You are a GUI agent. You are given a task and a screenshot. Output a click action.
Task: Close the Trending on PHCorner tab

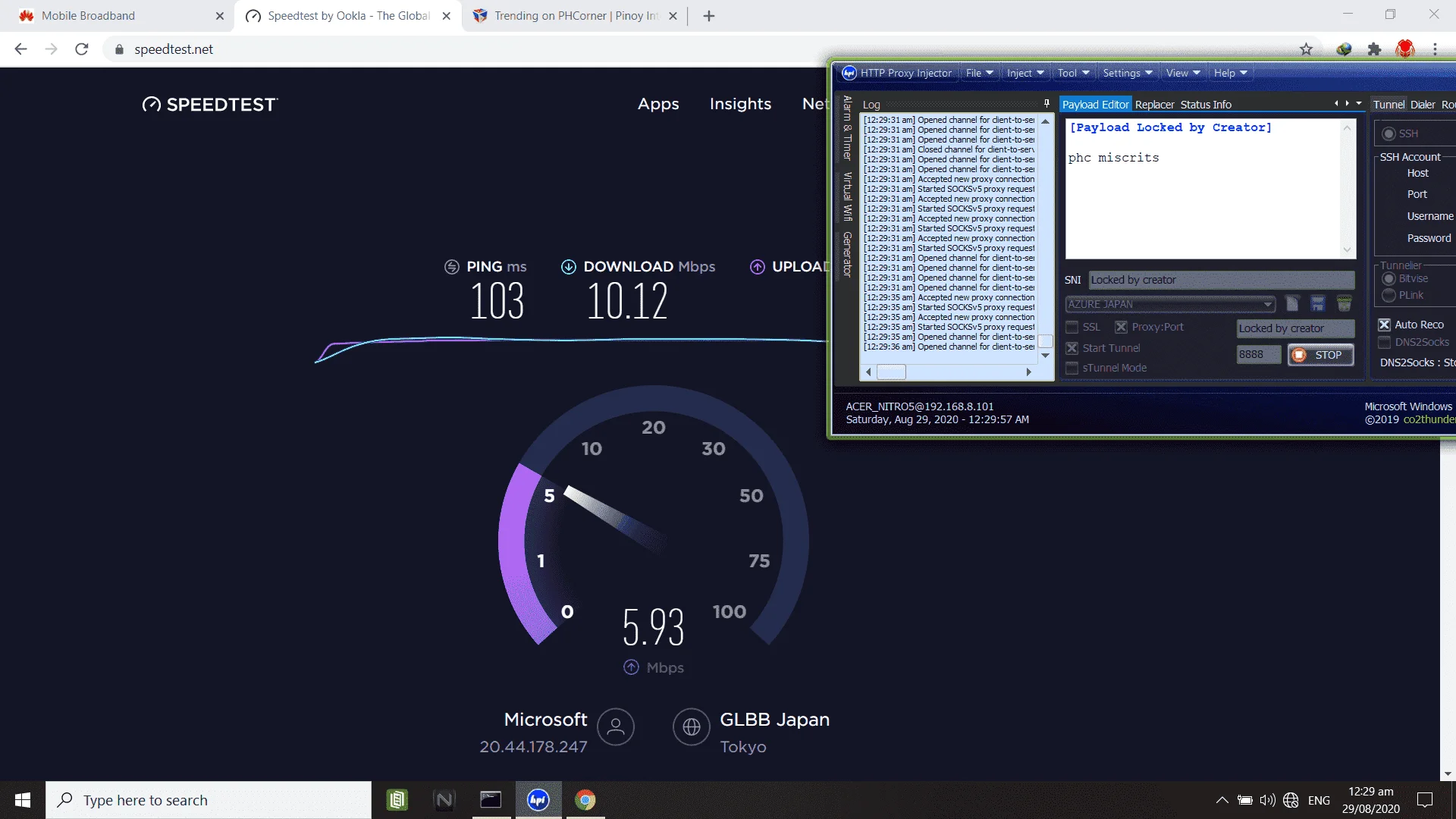pyautogui.click(x=673, y=16)
